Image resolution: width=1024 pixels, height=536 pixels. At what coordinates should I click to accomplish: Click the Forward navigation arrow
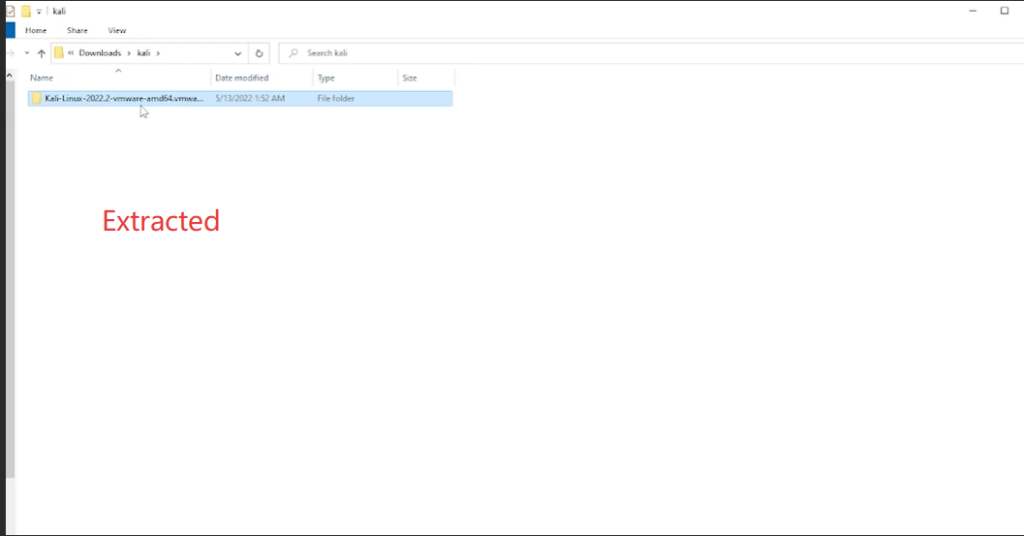[x=10, y=53]
